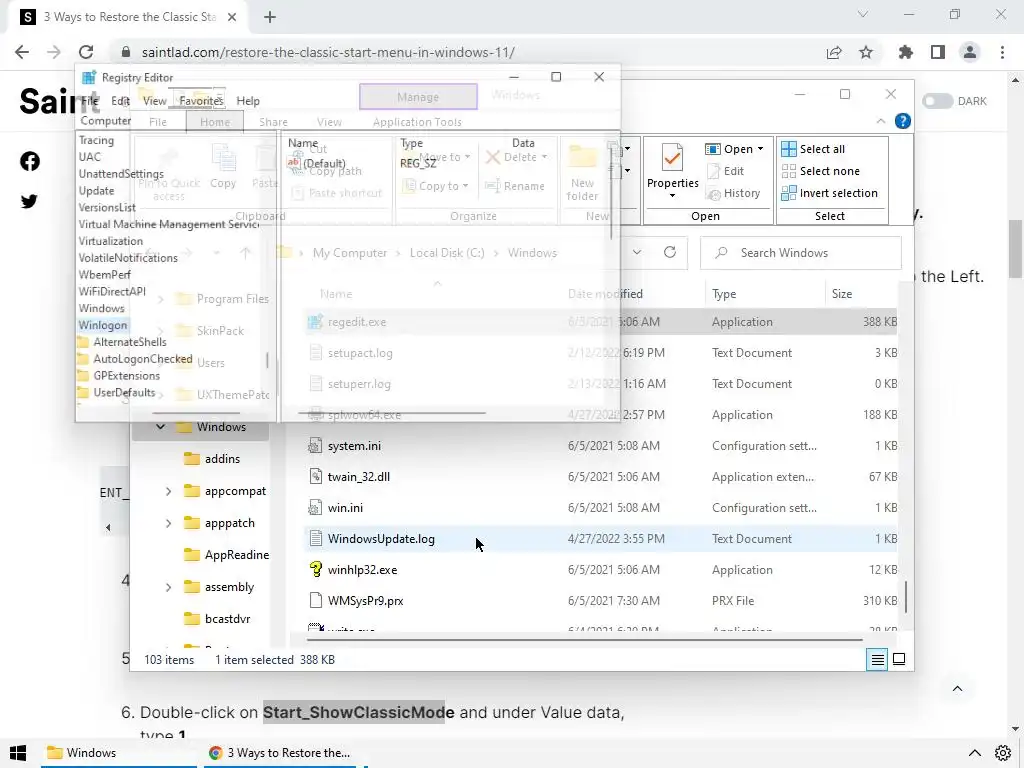Click the Search Windows field
1024x768 pixels.
801,253
